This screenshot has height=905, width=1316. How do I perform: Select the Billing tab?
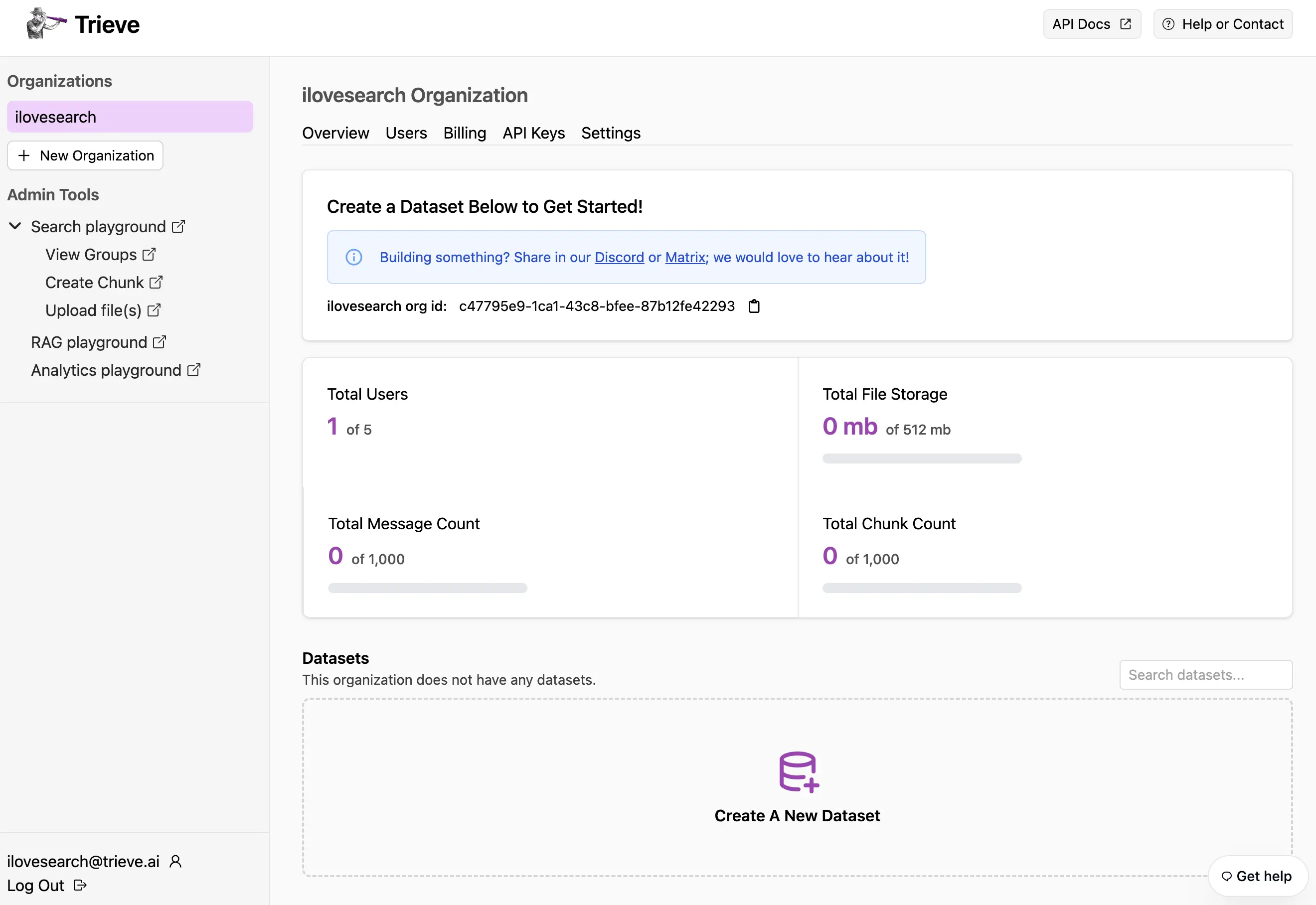pos(464,131)
